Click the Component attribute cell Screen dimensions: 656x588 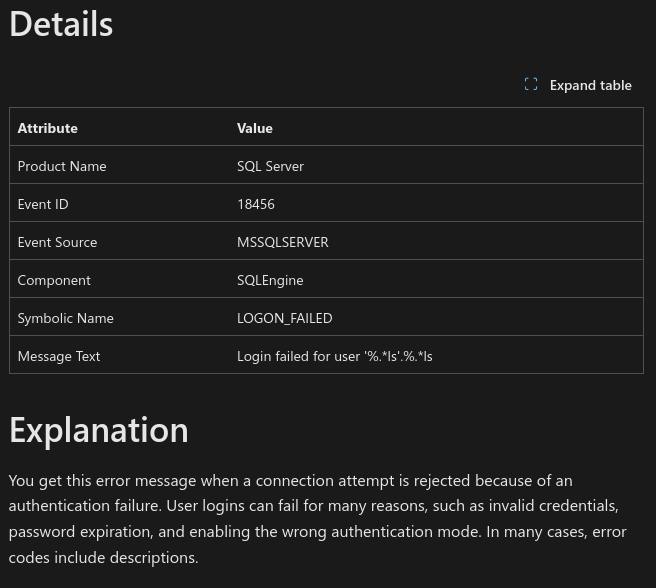click(54, 280)
